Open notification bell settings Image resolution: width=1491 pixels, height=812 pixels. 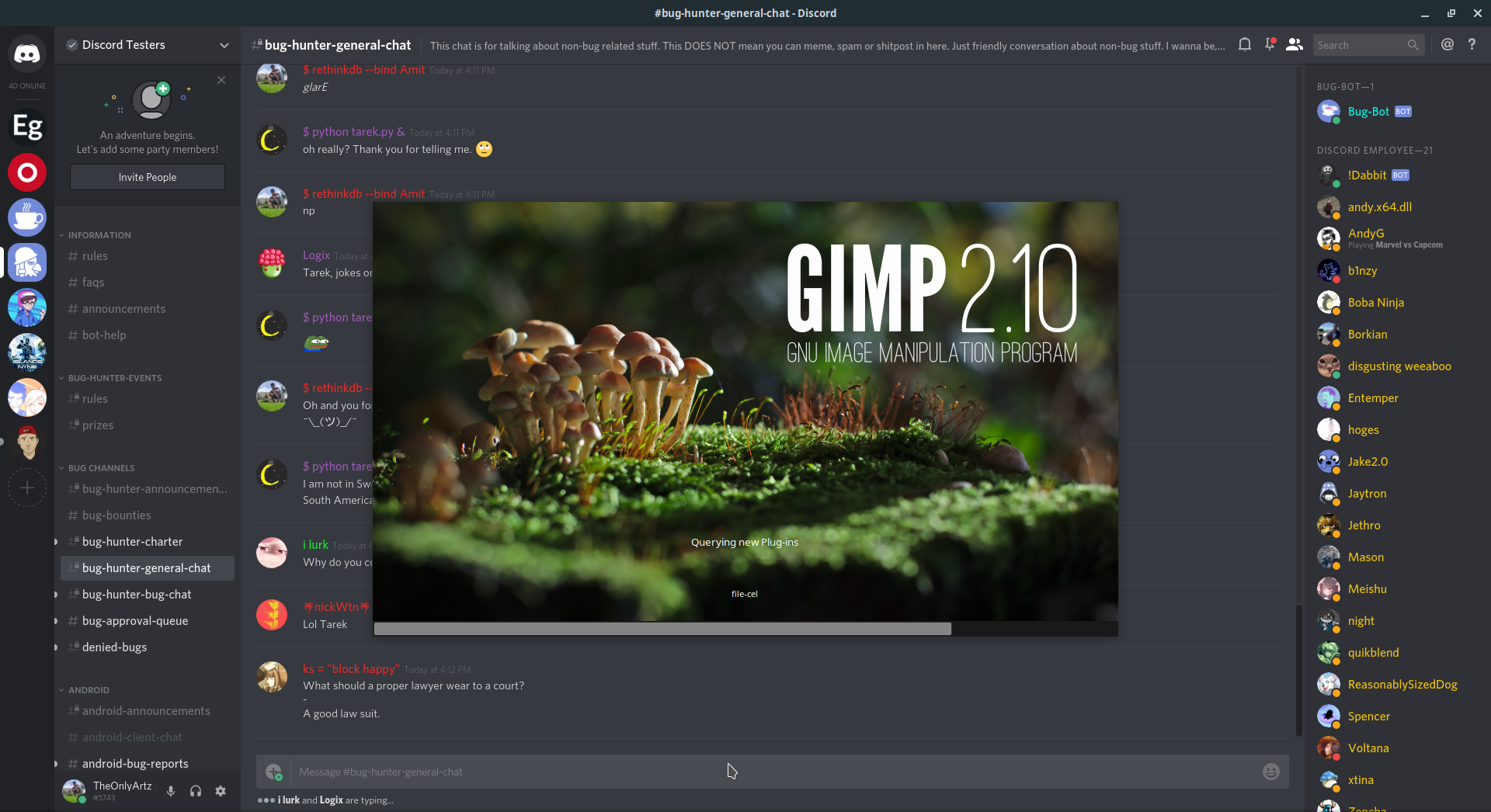tap(1245, 45)
